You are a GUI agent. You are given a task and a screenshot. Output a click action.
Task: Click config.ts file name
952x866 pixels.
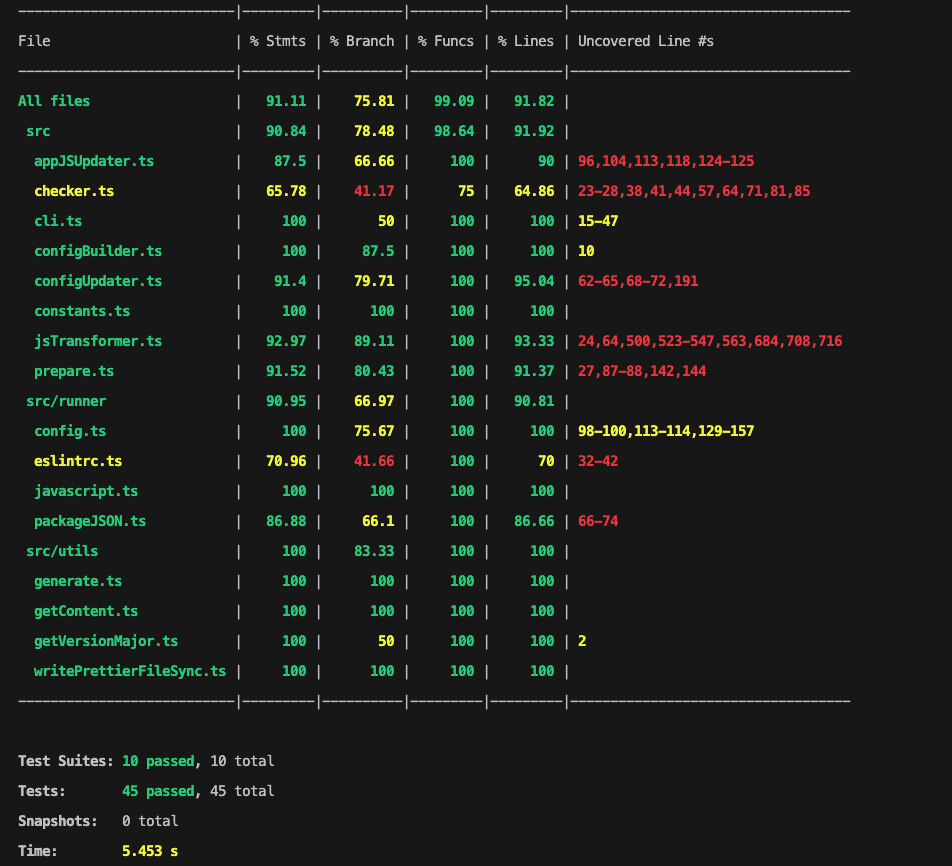tap(70, 431)
